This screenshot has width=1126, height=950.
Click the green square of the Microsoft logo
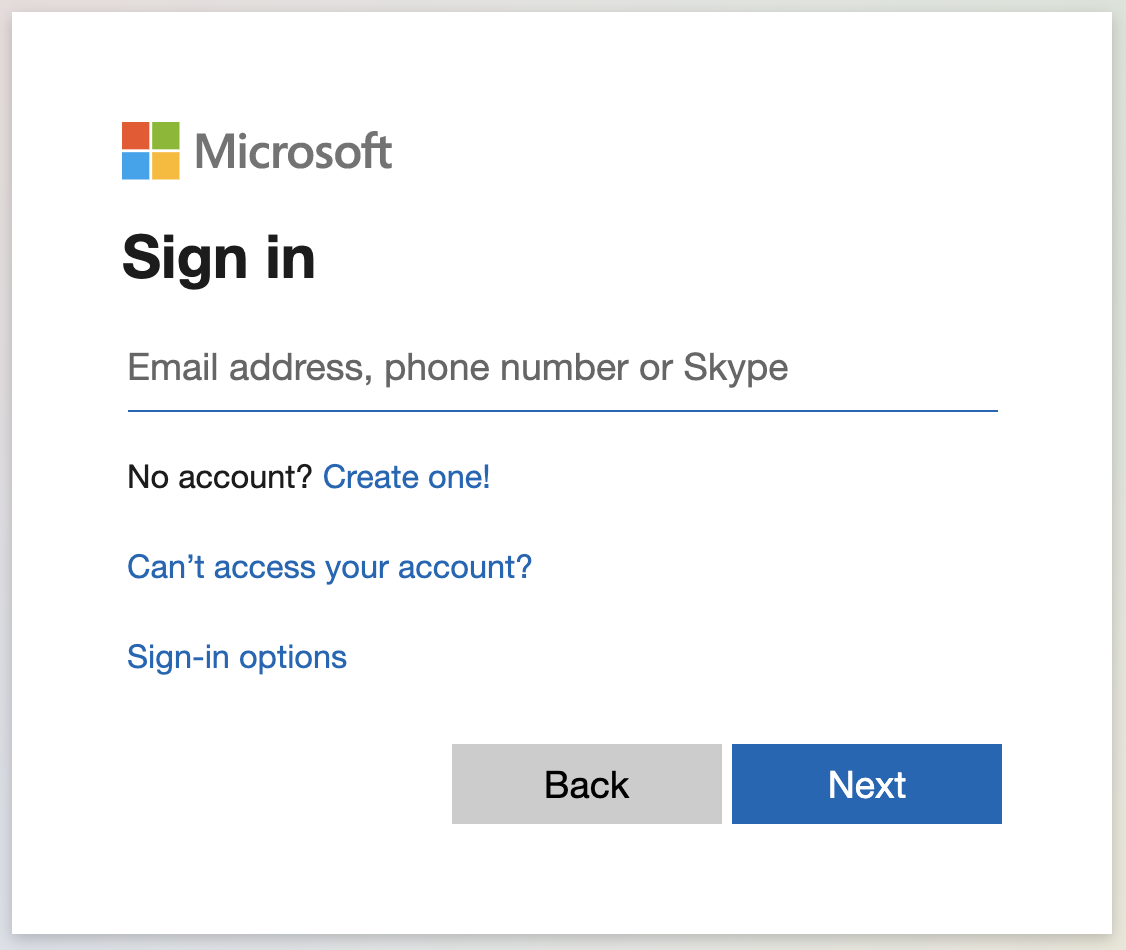coord(164,135)
